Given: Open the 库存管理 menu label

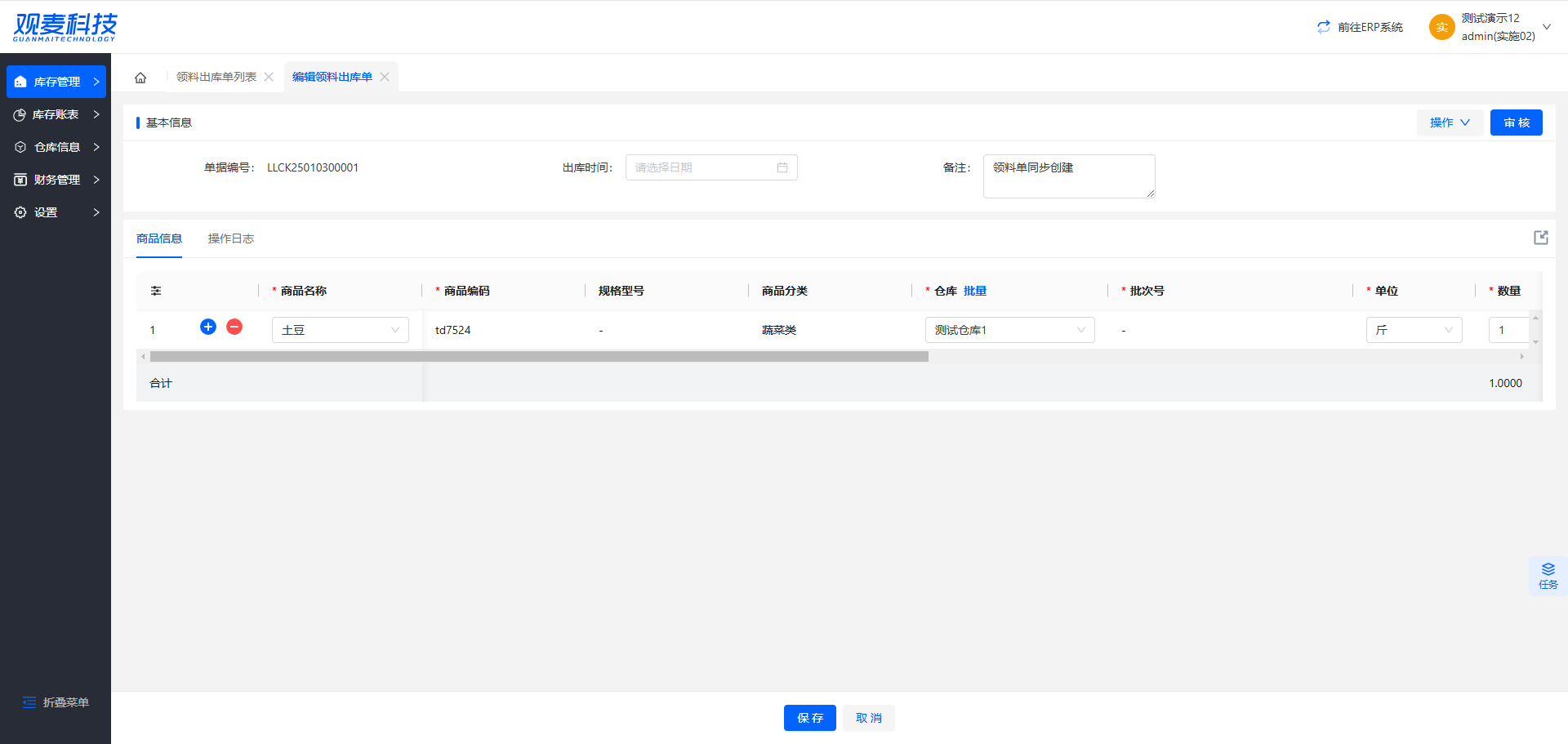Looking at the screenshot, I should pos(57,82).
